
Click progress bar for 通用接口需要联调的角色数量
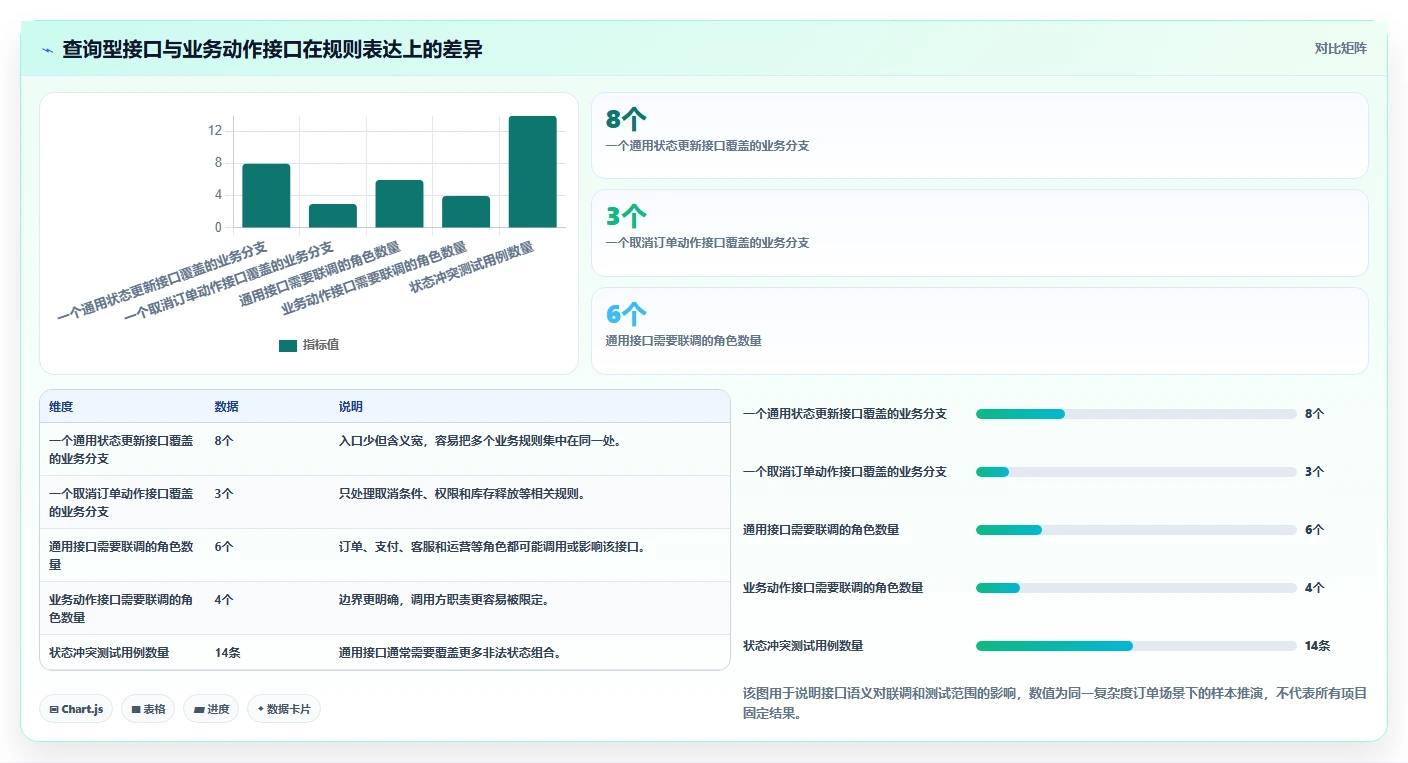[1136, 530]
